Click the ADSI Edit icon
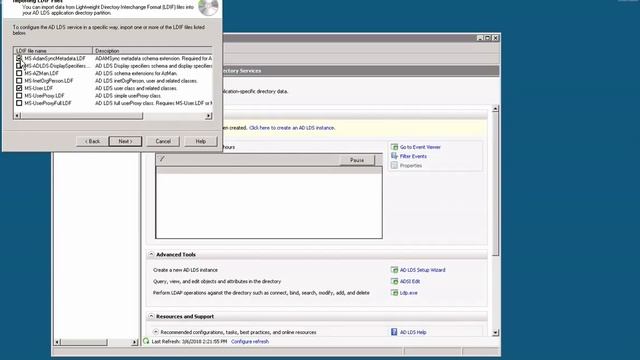 pyautogui.click(x=394, y=281)
